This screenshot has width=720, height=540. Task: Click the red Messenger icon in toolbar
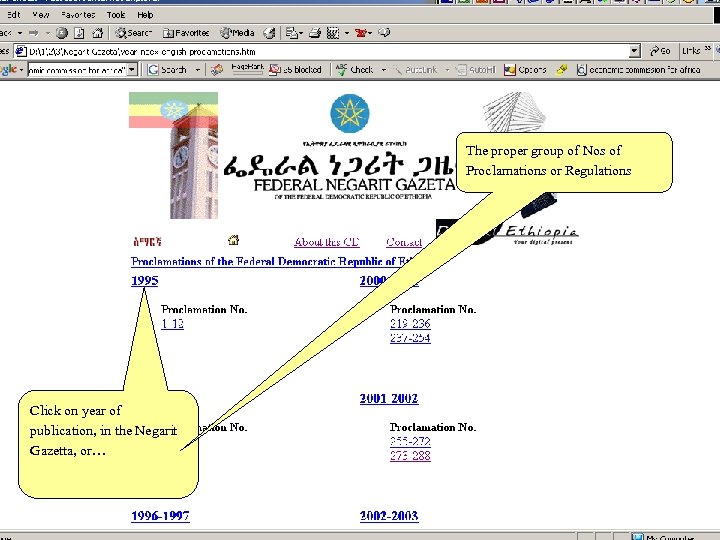click(x=361, y=33)
